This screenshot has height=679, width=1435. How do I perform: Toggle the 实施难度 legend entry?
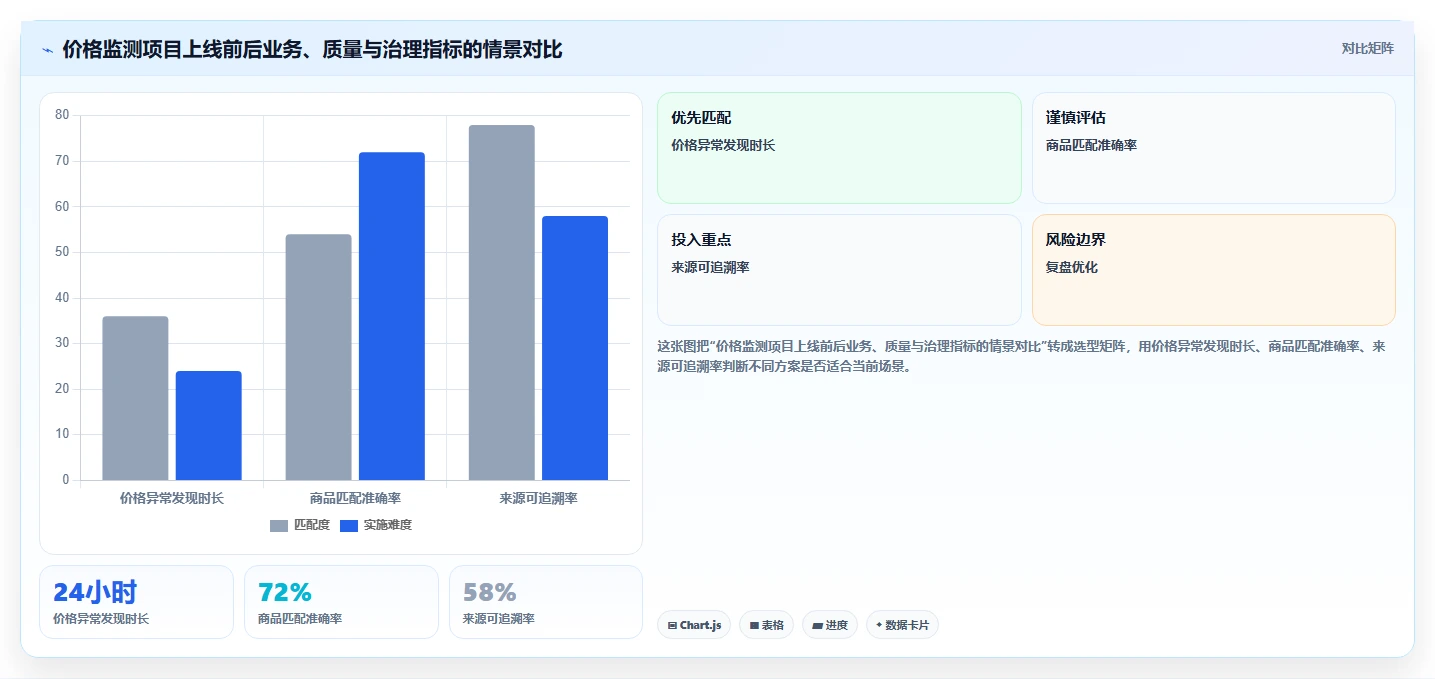(376, 525)
